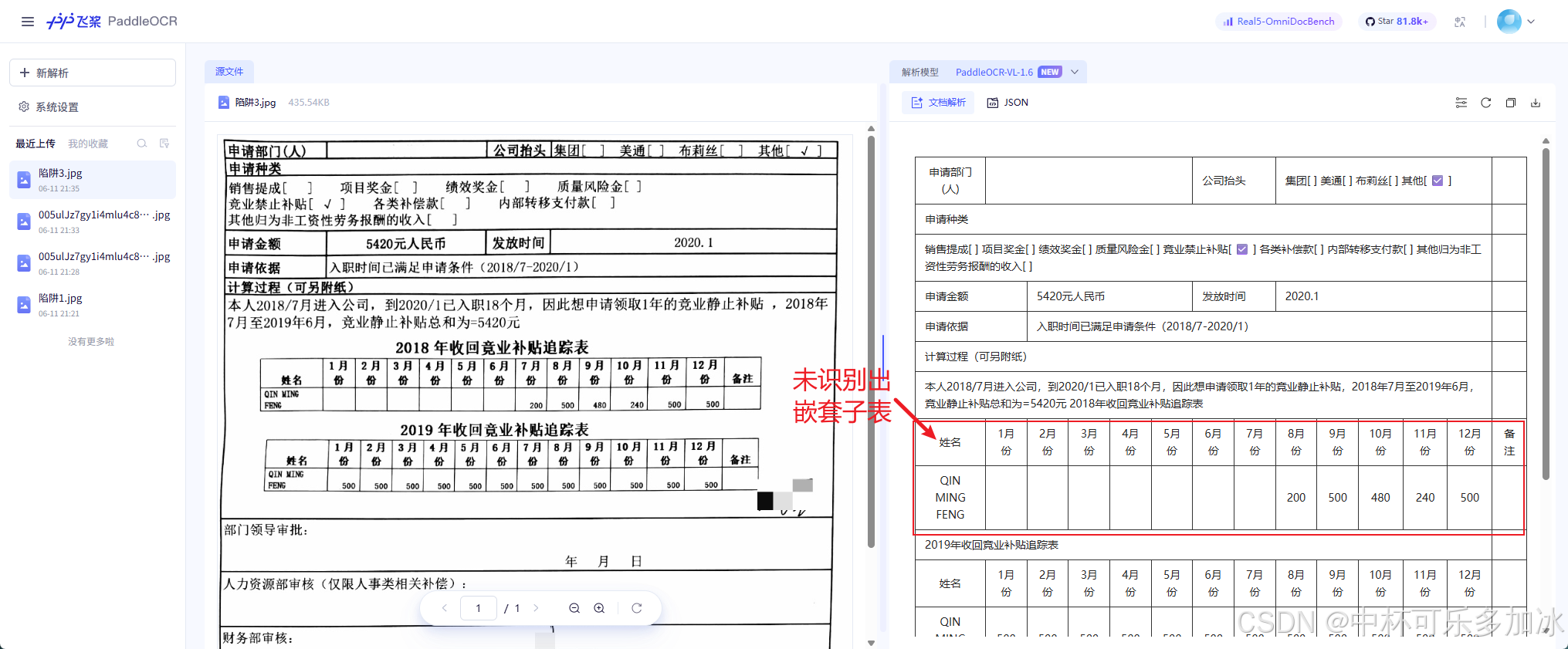
Task: Click the 申请依据 cell in parsed result
Action: pos(970,326)
